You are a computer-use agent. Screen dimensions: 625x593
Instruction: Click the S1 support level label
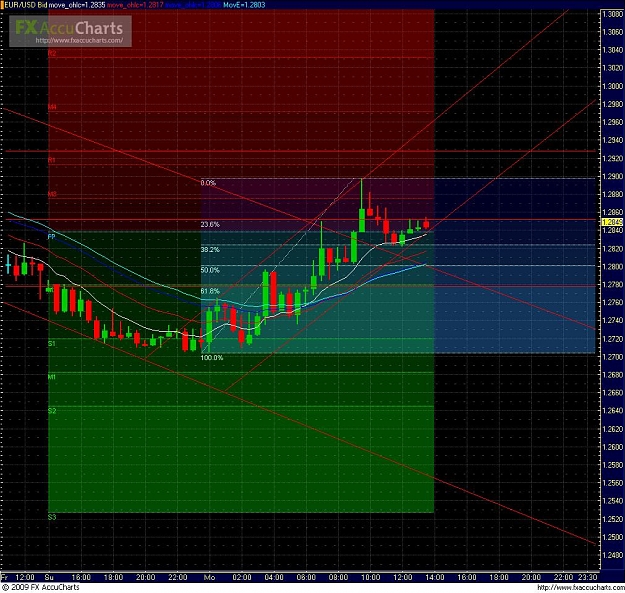point(51,344)
